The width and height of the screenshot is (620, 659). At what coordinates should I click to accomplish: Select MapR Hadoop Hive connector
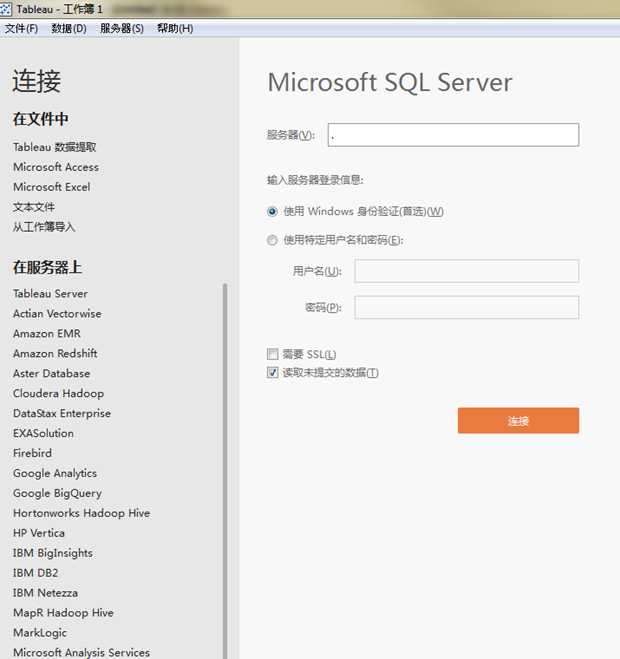(63, 613)
